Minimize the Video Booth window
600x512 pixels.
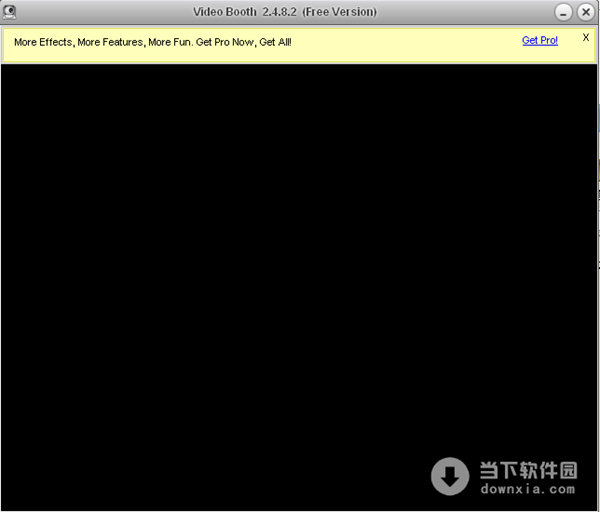563,13
